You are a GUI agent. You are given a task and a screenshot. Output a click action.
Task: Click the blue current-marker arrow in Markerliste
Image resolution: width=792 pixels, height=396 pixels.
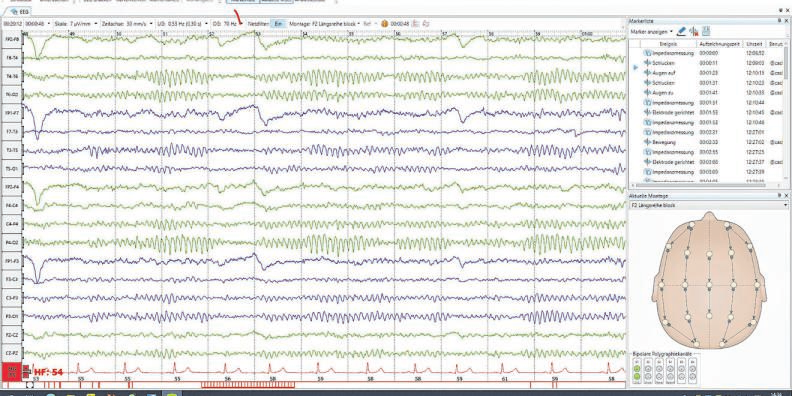pyautogui.click(x=635, y=66)
